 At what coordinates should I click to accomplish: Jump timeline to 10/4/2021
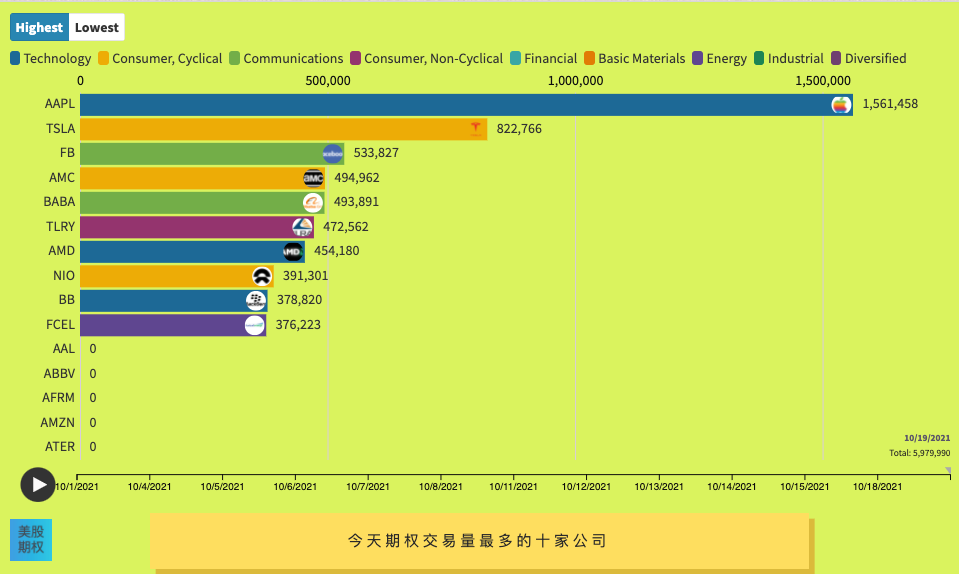(x=149, y=487)
